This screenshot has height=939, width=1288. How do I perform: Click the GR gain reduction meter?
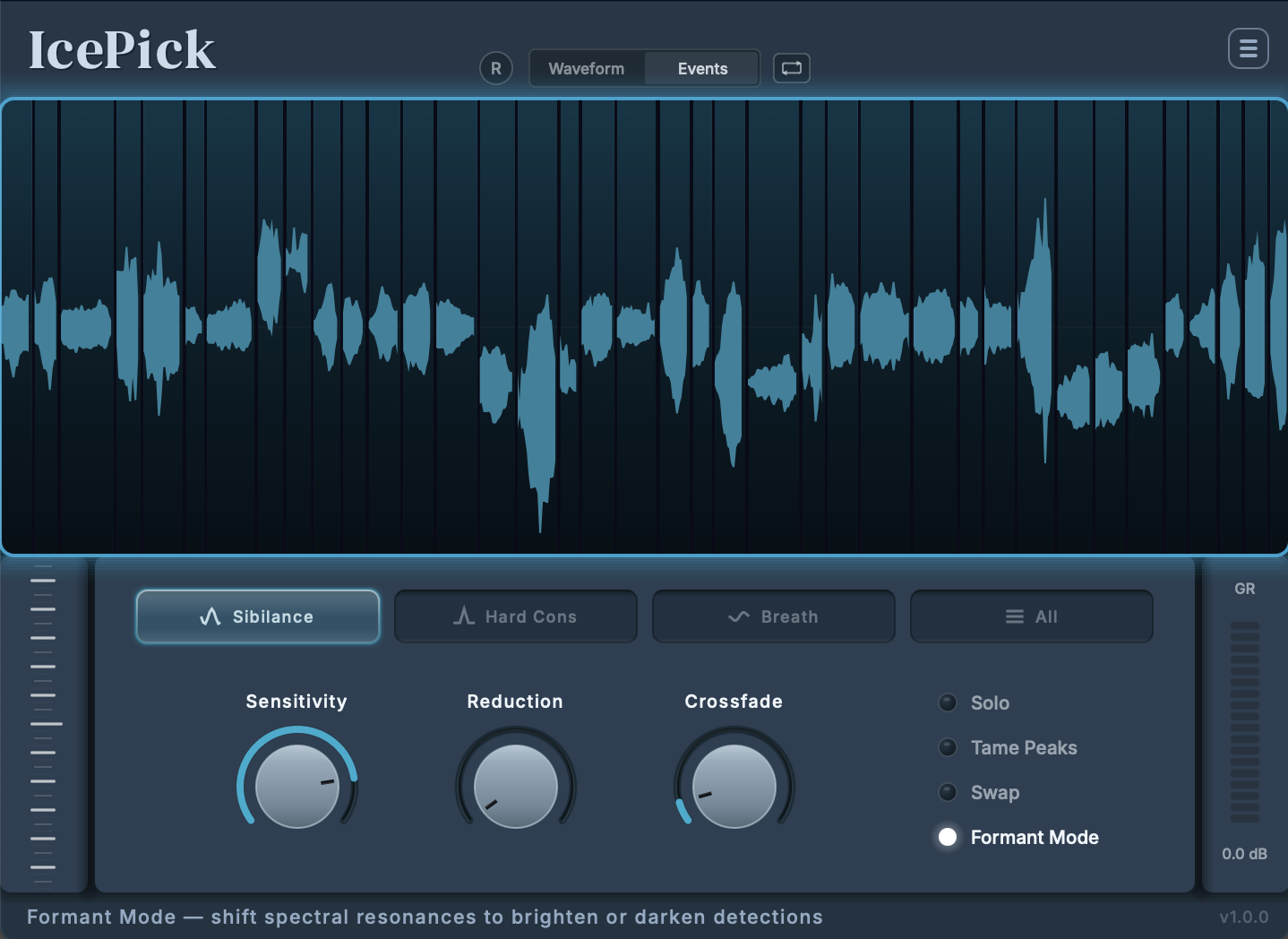pyautogui.click(x=1245, y=721)
